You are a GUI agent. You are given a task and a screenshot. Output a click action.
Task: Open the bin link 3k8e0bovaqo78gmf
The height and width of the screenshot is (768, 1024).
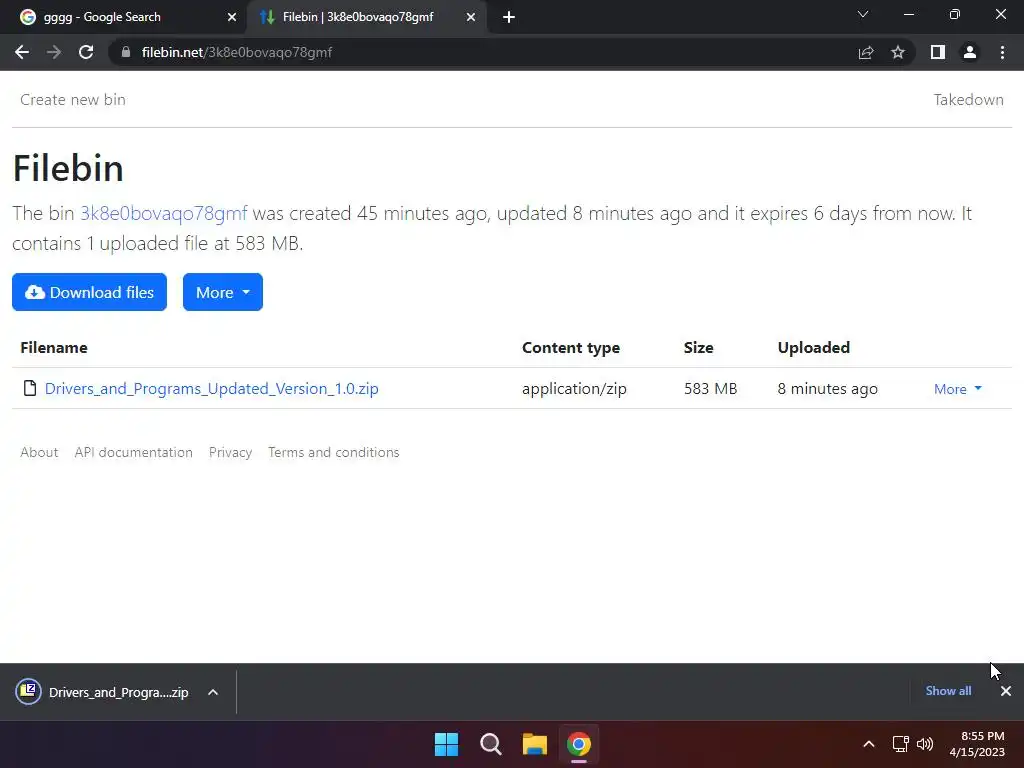[x=163, y=214]
